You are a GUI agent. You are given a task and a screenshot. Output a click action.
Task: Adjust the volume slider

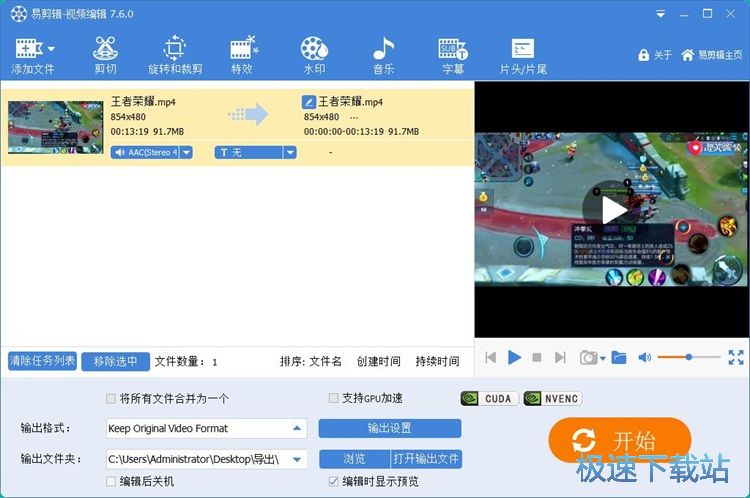click(689, 357)
